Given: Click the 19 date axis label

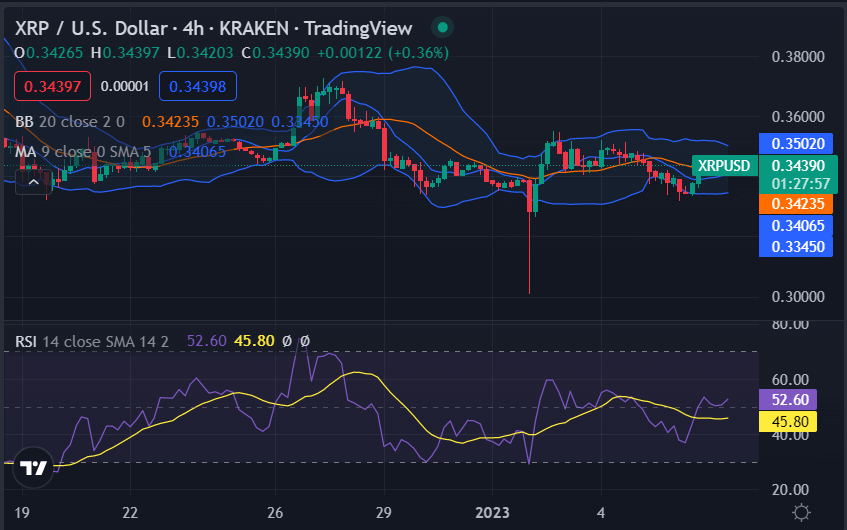Looking at the screenshot, I should [22, 513].
